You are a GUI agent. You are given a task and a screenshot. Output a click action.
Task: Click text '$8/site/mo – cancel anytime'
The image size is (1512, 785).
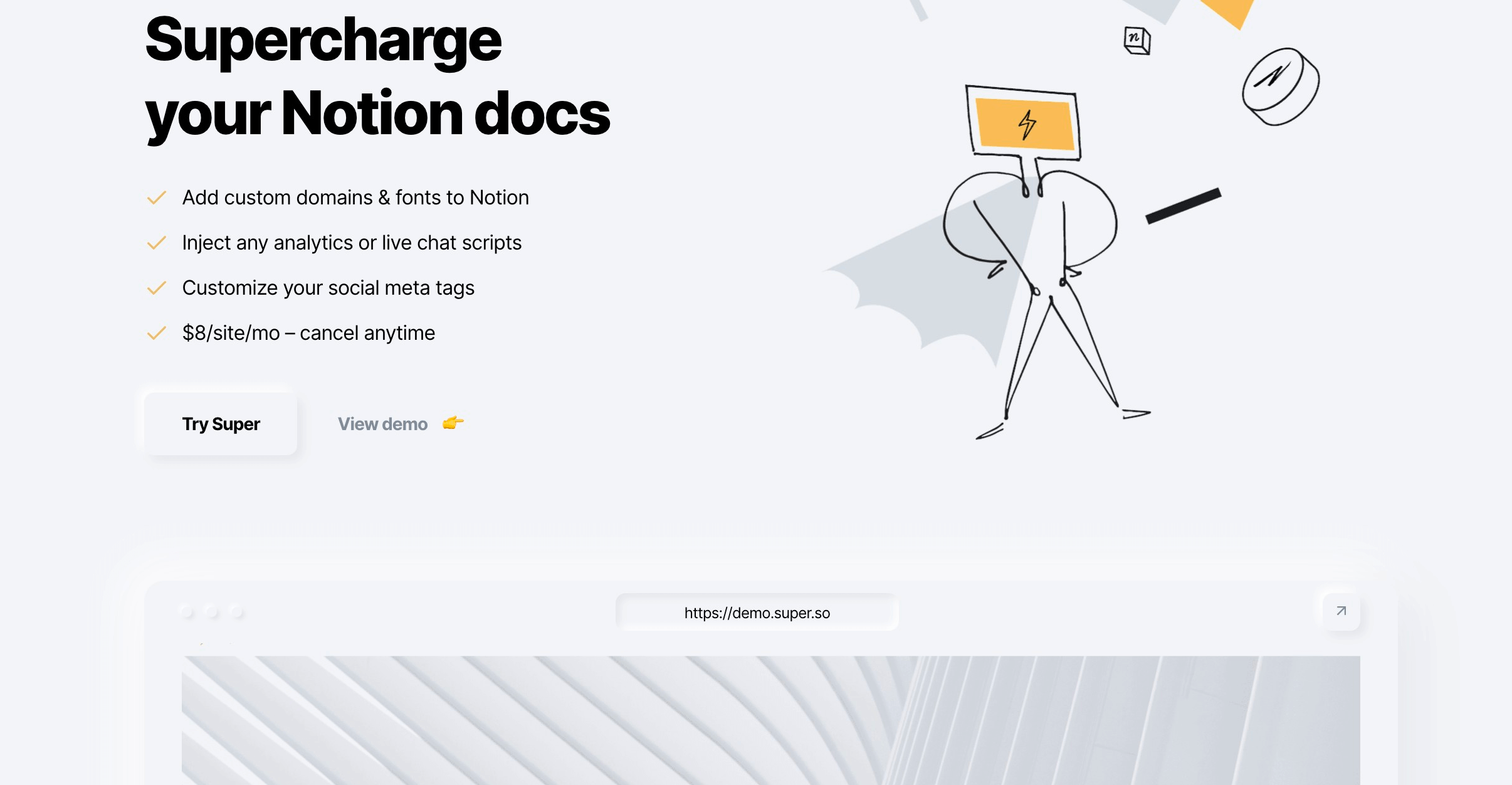308,333
